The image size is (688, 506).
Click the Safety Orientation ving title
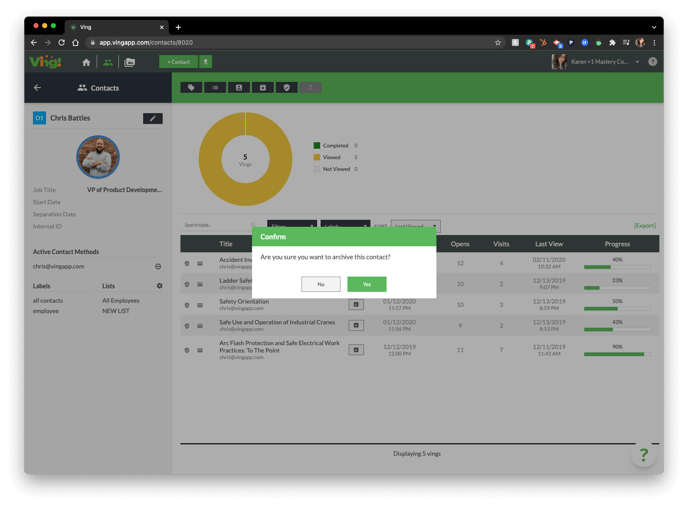pyautogui.click(x=244, y=301)
